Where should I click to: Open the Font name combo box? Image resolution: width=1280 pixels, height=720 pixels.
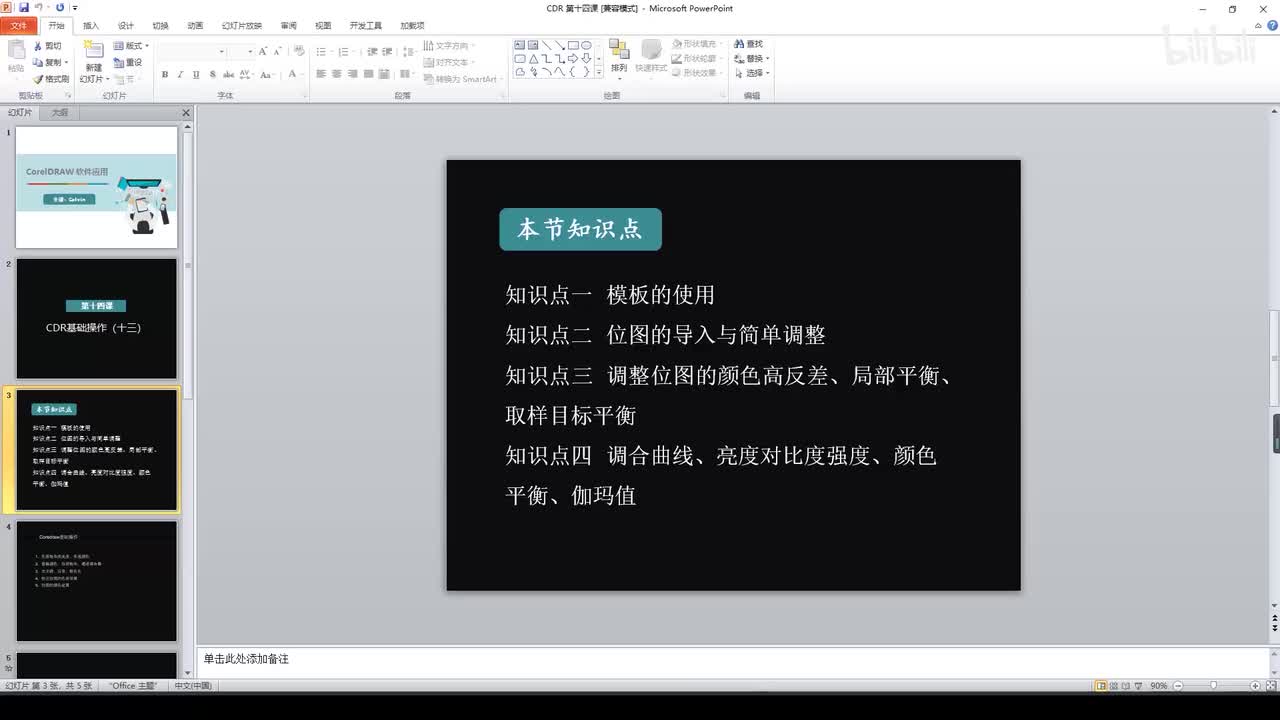(x=192, y=51)
